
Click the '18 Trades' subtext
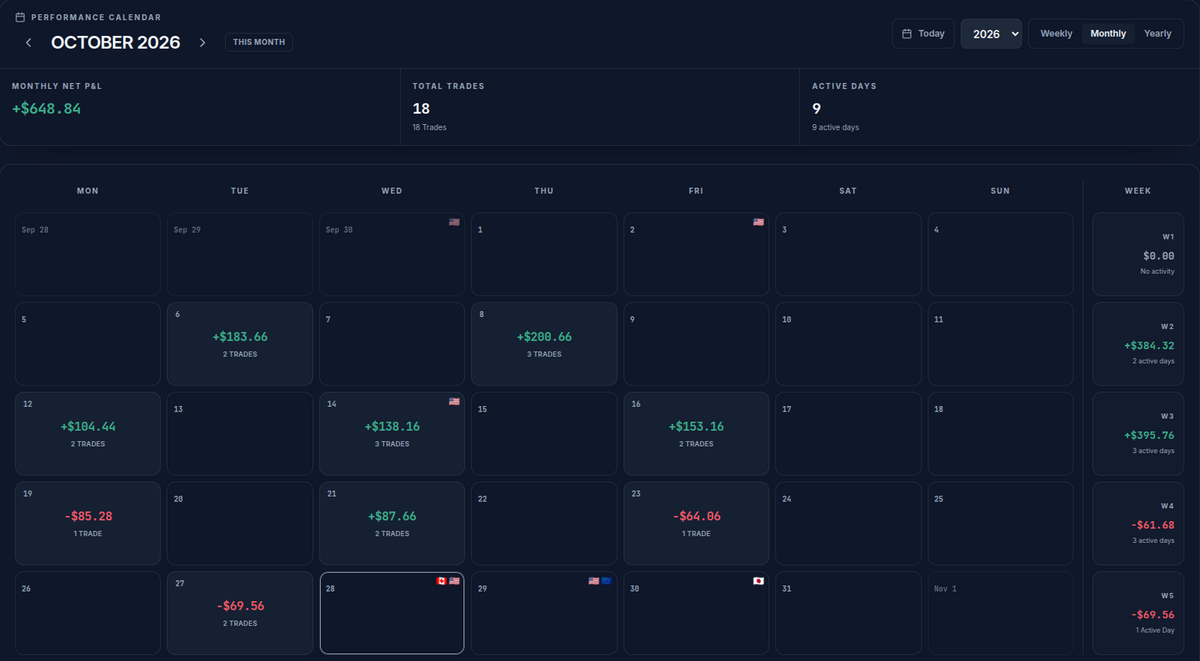[432, 128]
